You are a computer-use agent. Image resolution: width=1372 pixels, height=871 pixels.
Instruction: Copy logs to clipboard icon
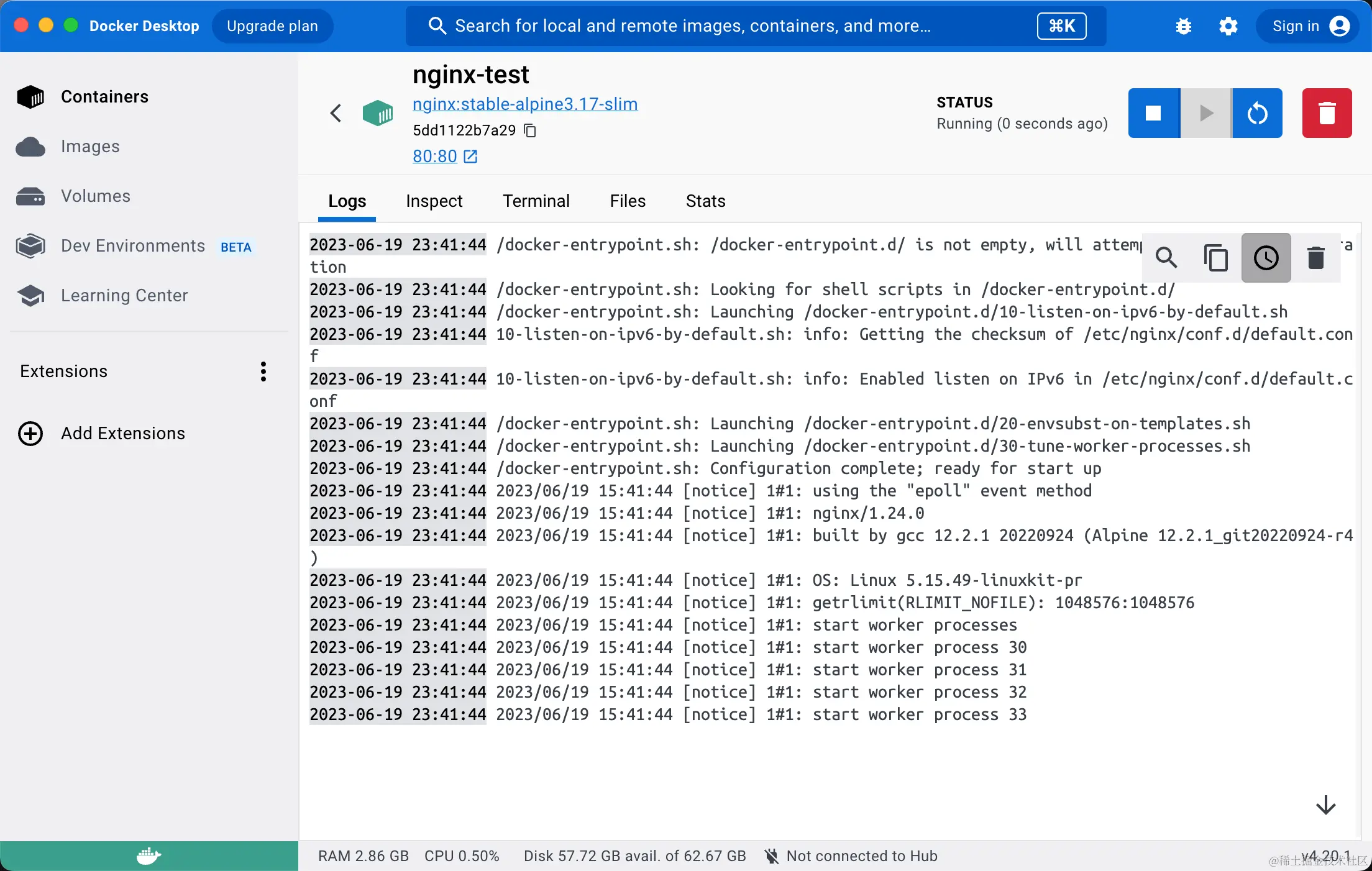coord(1216,258)
